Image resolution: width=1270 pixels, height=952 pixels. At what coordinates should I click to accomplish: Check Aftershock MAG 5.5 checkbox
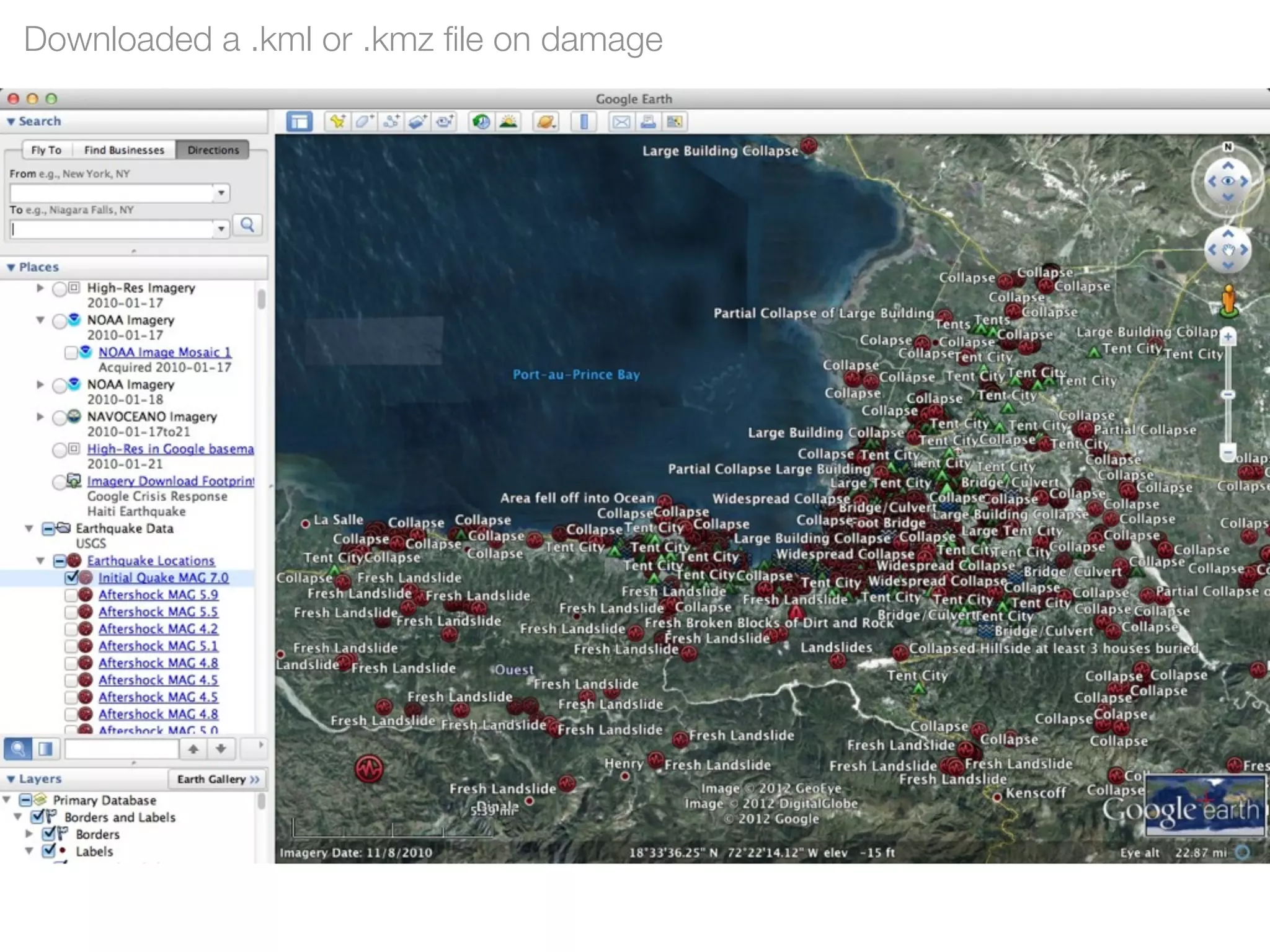(71, 612)
